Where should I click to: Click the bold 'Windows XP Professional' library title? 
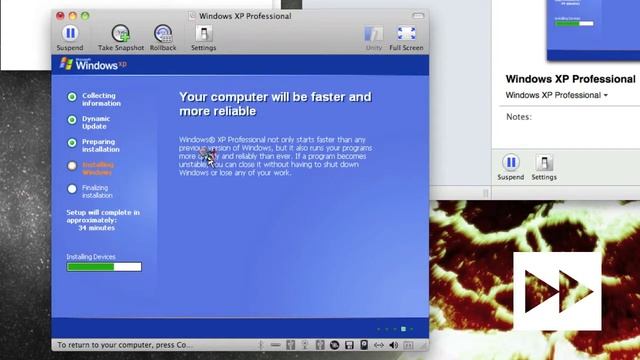[x=570, y=79]
